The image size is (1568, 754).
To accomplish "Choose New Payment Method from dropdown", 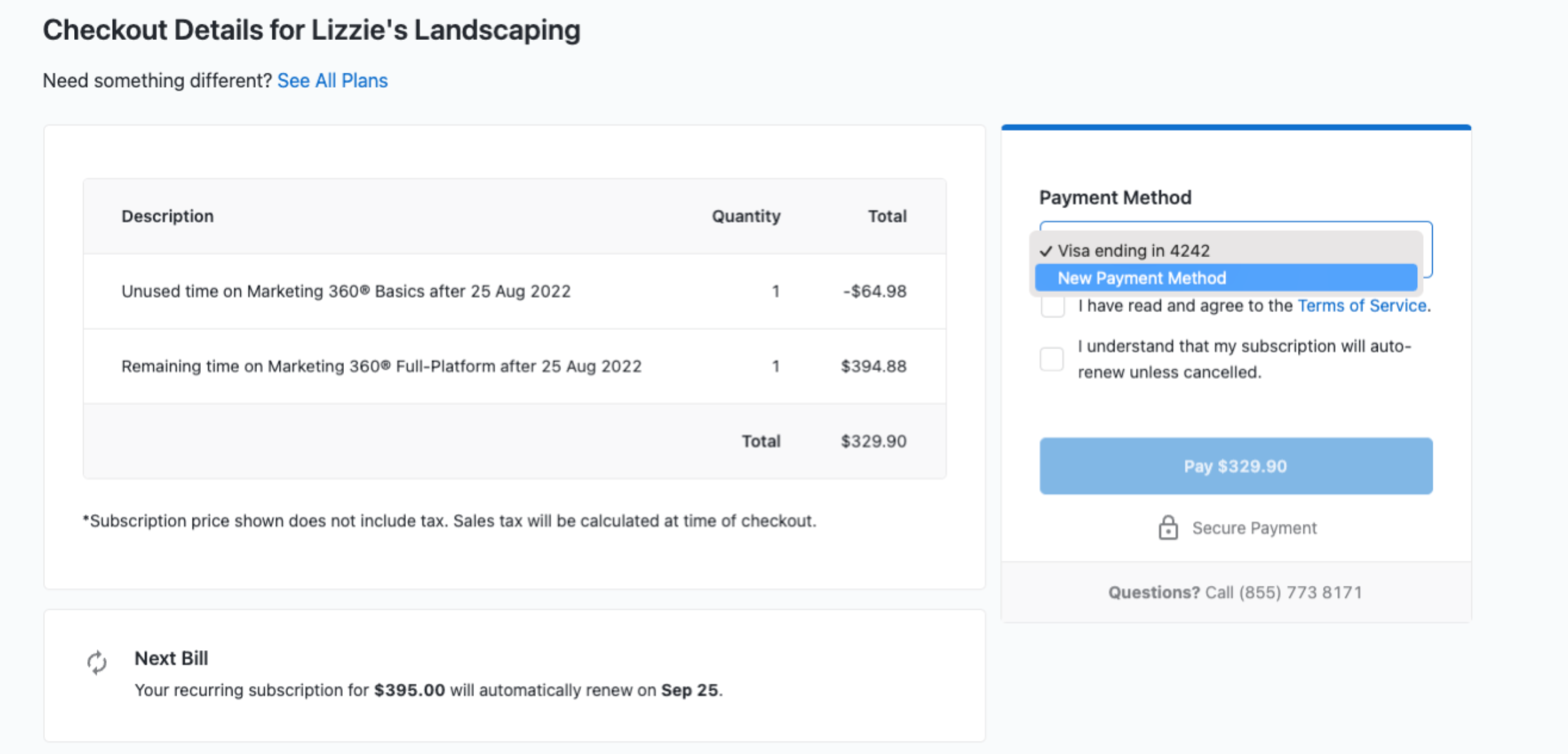I will click(1142, 278).
